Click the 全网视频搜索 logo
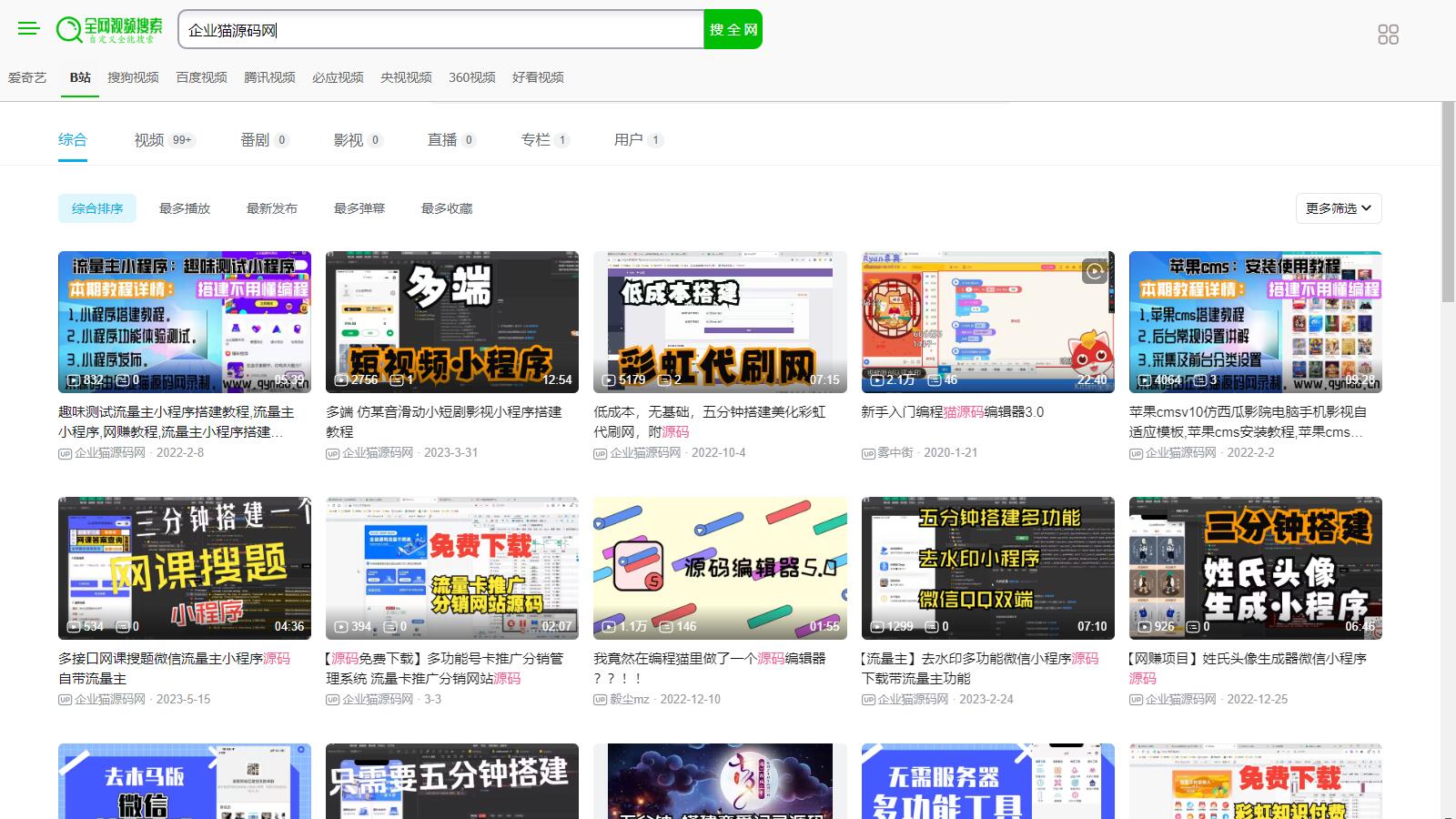1456x819 pixels. (x=109, y=29)
